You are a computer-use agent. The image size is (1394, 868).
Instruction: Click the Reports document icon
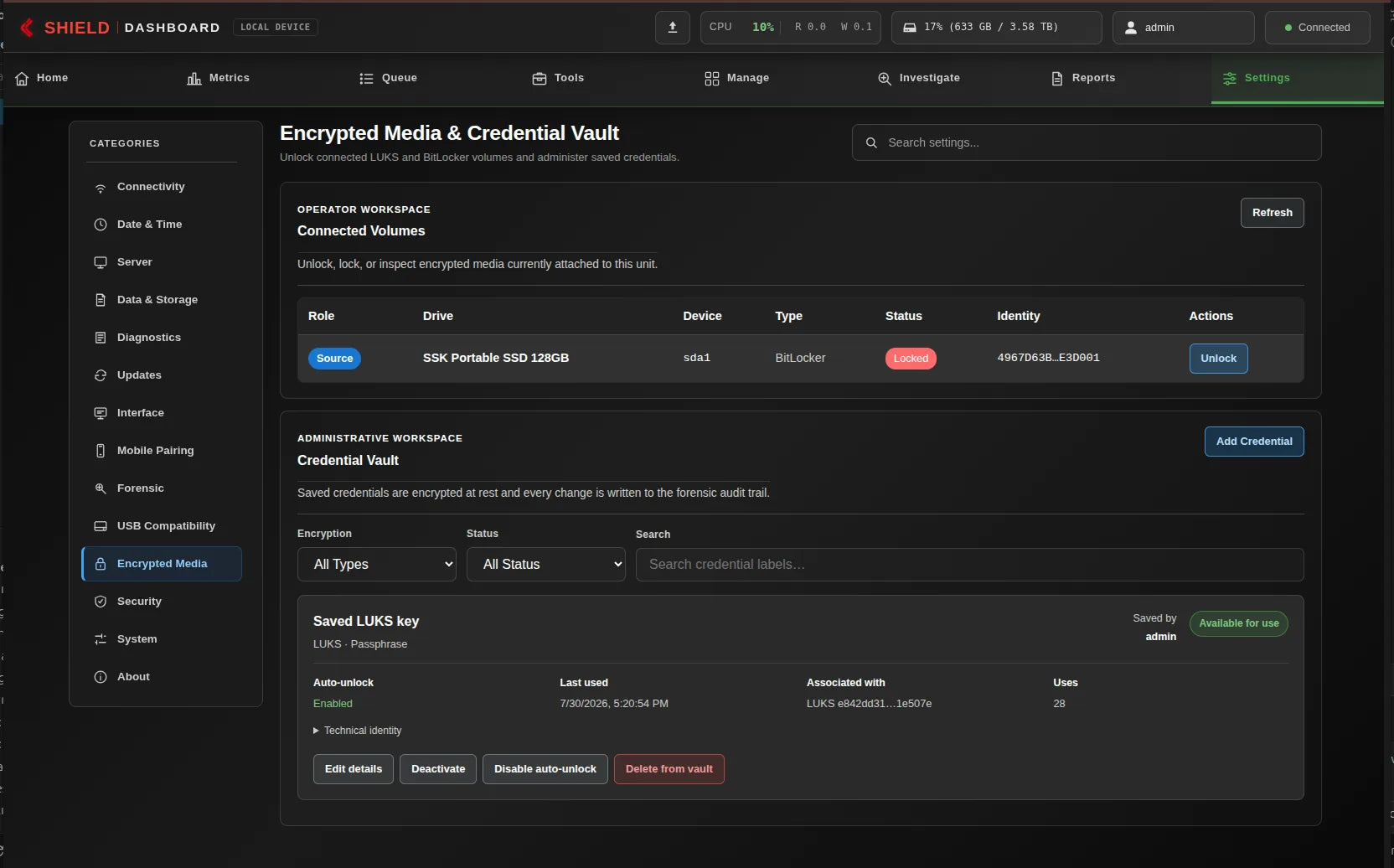1057,78
